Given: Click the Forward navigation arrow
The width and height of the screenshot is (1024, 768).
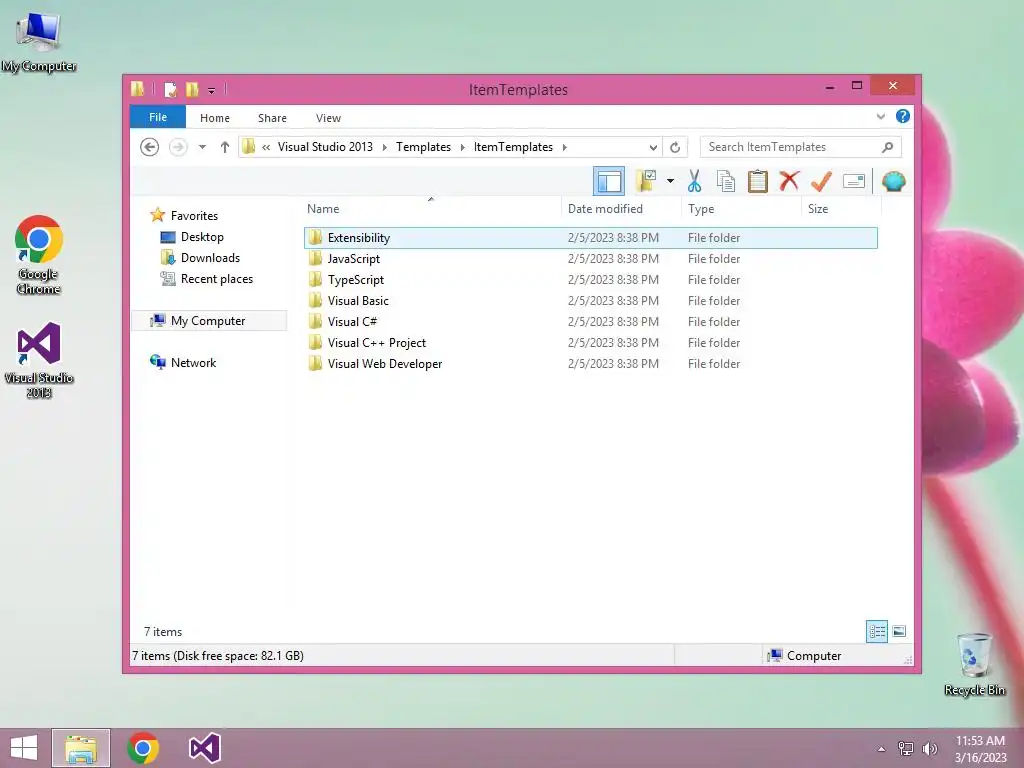Looking at the screenshot, I should pyautogui.click(x=178, y=147).
